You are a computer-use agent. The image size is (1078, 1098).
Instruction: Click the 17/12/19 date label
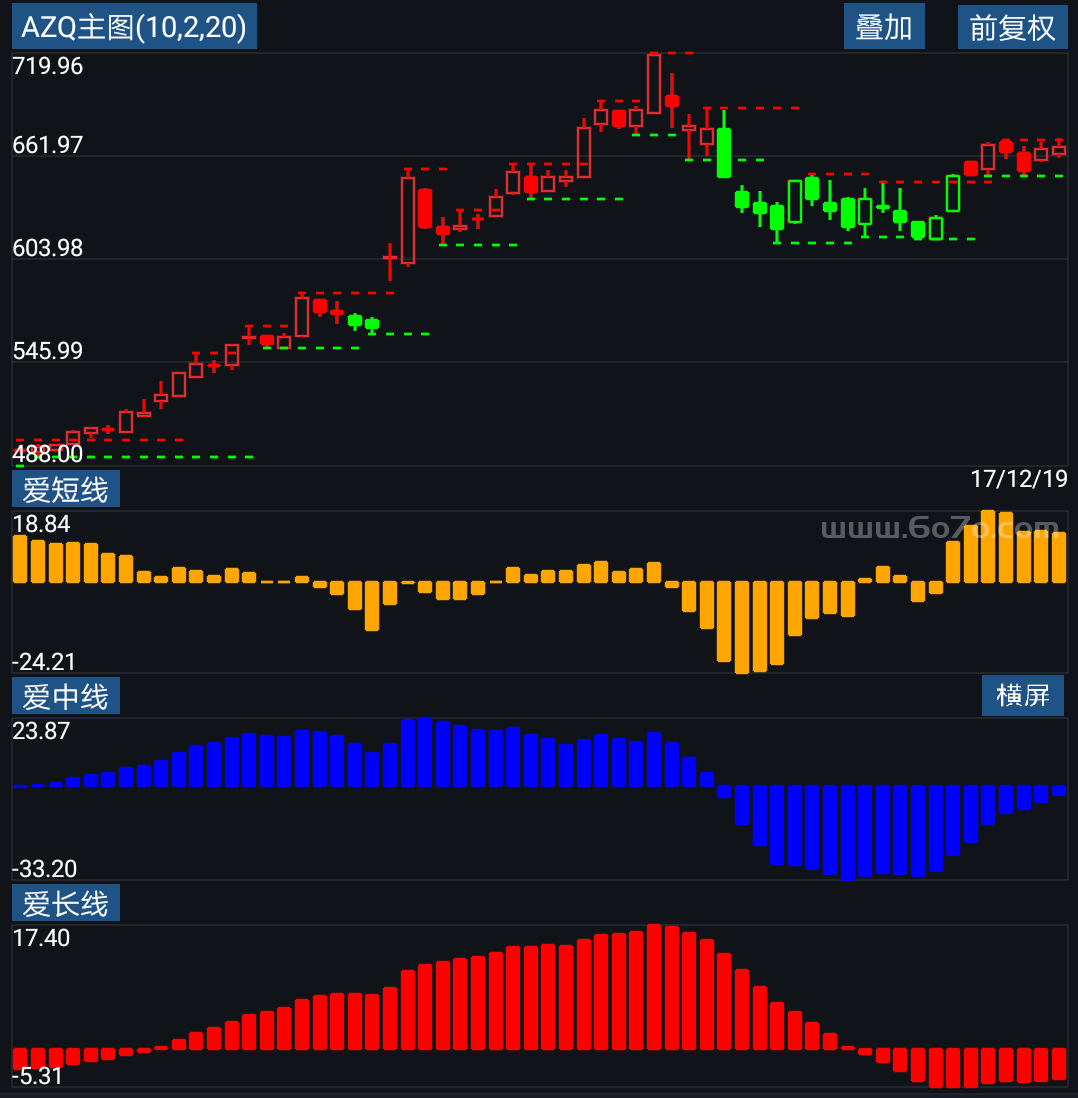(1018, 479)
